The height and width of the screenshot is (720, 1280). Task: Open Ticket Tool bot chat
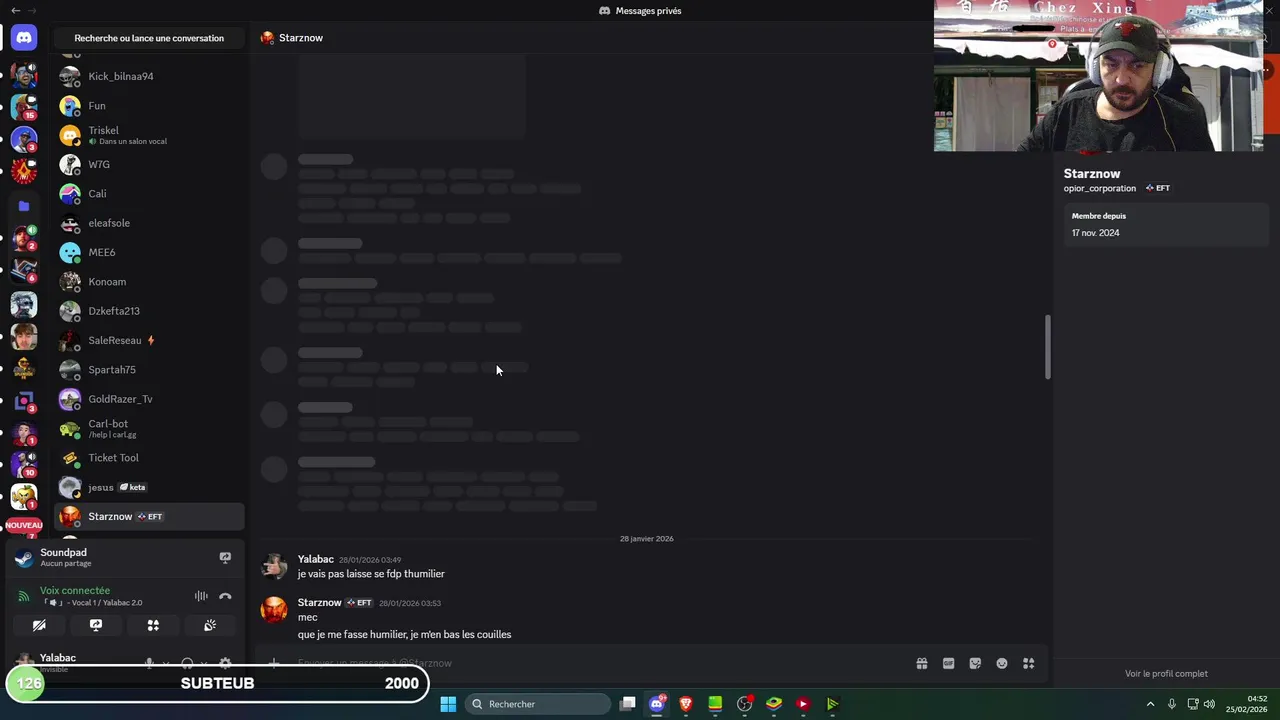pyautogui.click(x=149, y=458)
